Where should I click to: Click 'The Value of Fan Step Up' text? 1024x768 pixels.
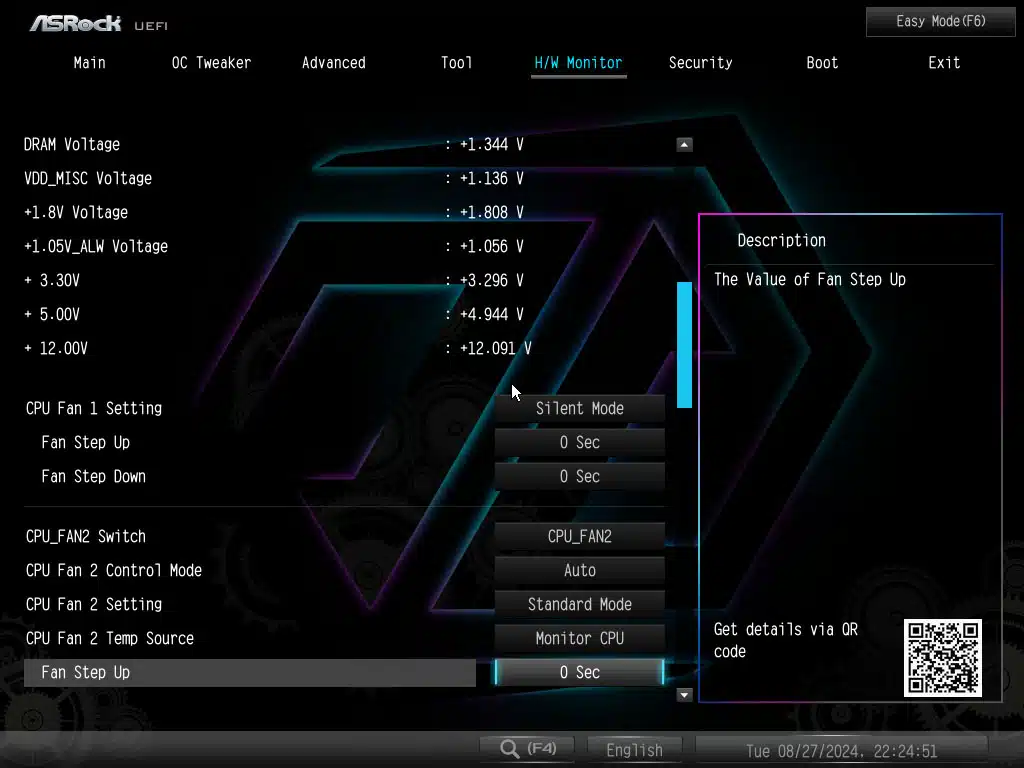(810, 280)
